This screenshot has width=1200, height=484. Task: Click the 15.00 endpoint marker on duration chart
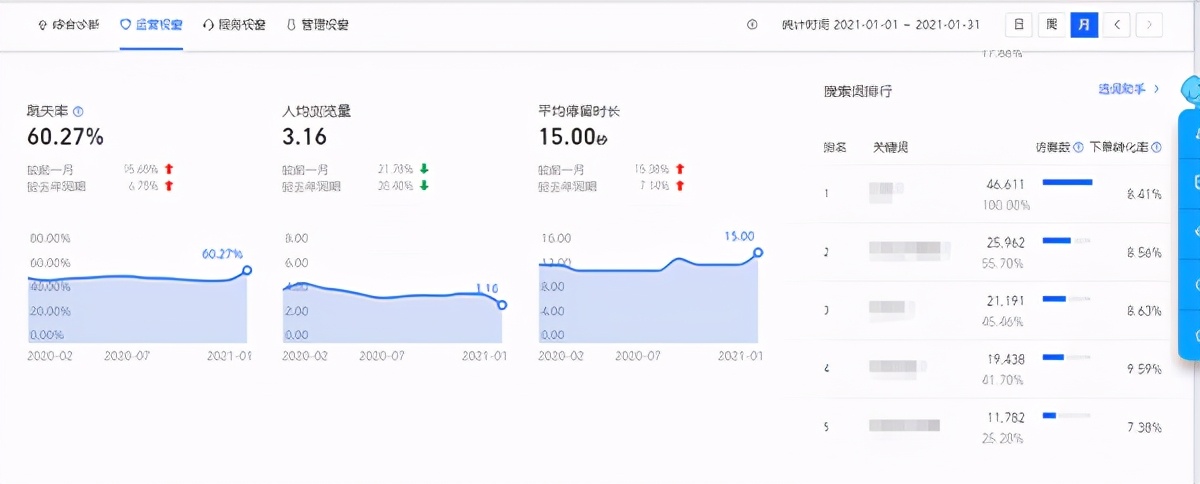758,253
